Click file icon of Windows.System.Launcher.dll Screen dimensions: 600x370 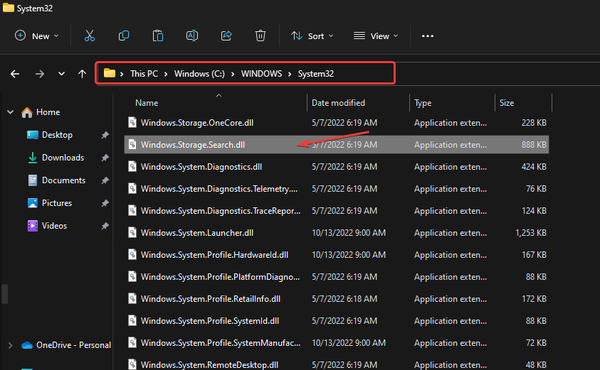pyautogui.click(x=132, y=232)
